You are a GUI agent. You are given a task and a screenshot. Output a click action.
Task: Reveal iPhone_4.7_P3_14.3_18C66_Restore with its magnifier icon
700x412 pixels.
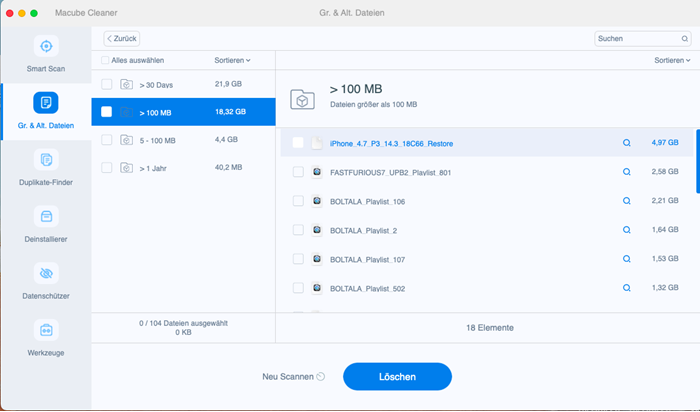[627, 143]
